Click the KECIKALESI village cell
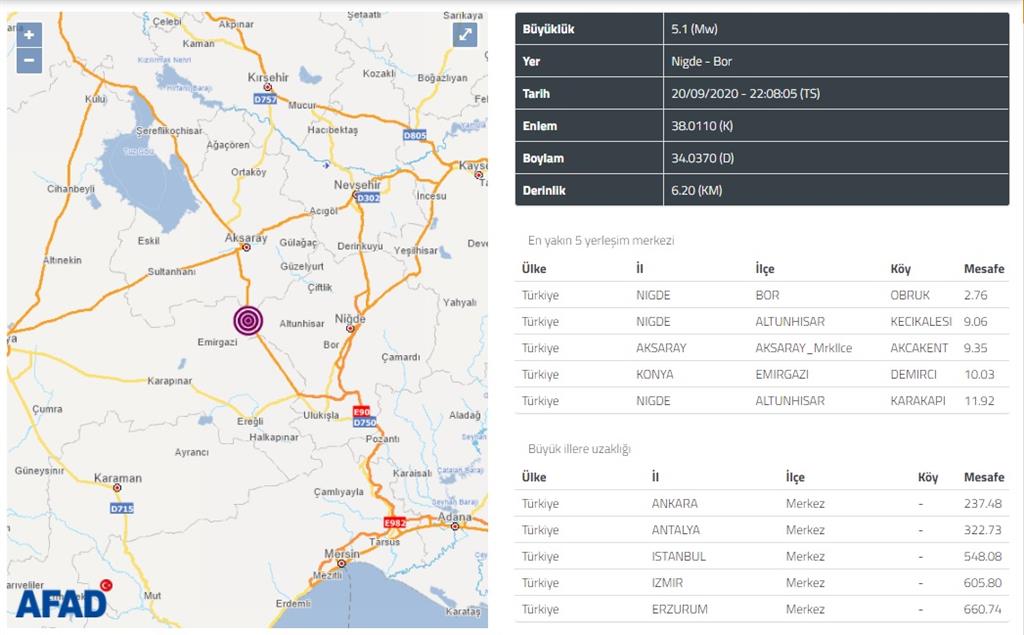This screenshot has height=635, width=1024. 921,321
